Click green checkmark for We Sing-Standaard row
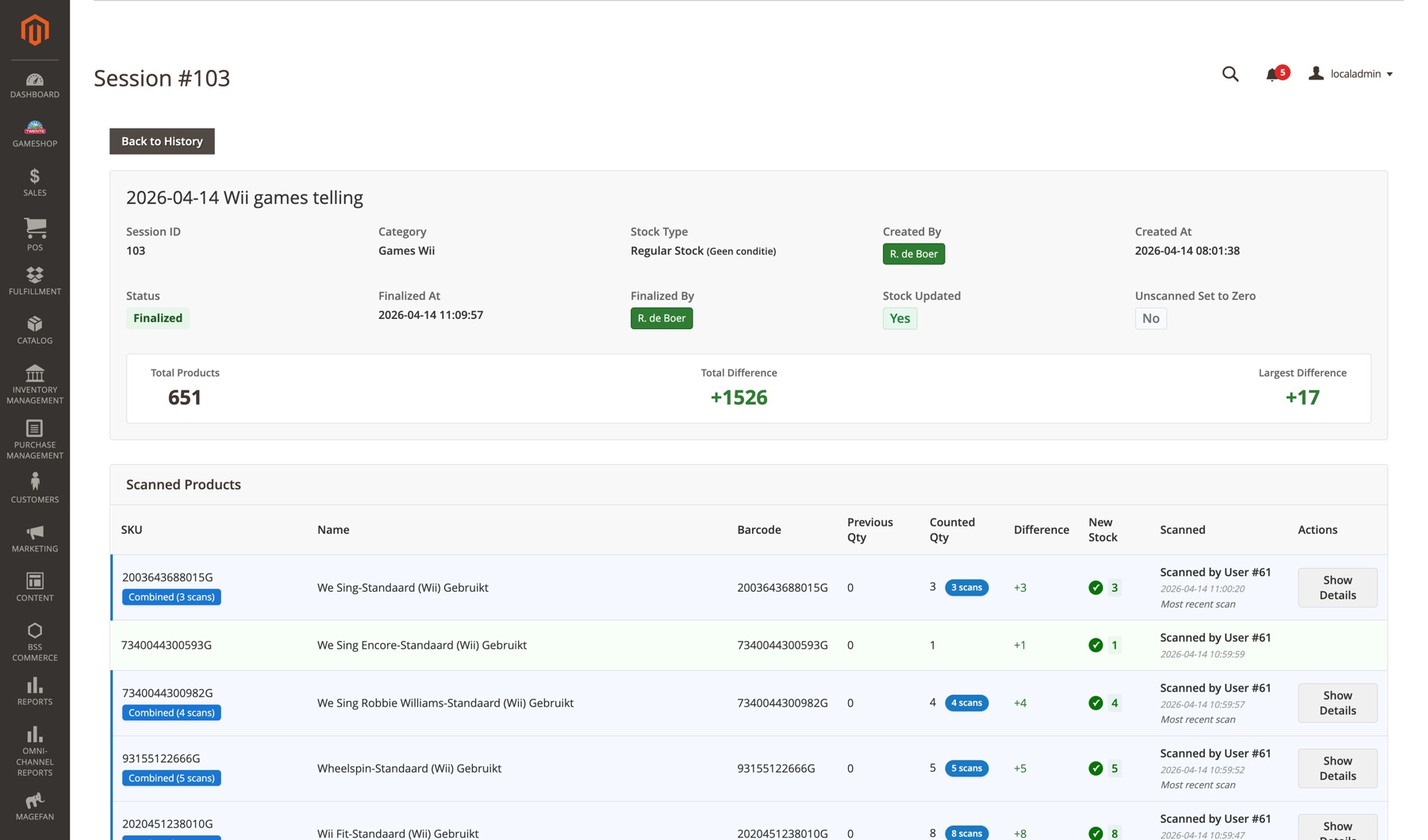 pyautogui.click(x=1096, y=588)
